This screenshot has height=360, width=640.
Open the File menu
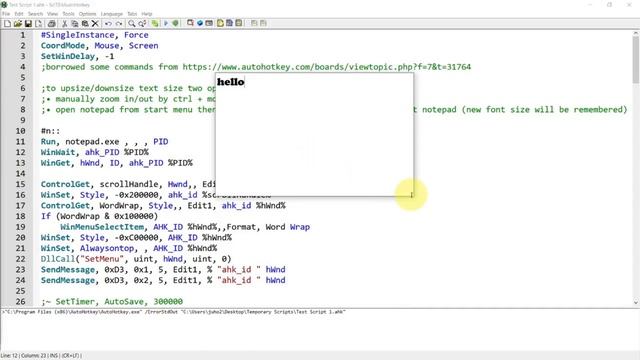(6, 14)
